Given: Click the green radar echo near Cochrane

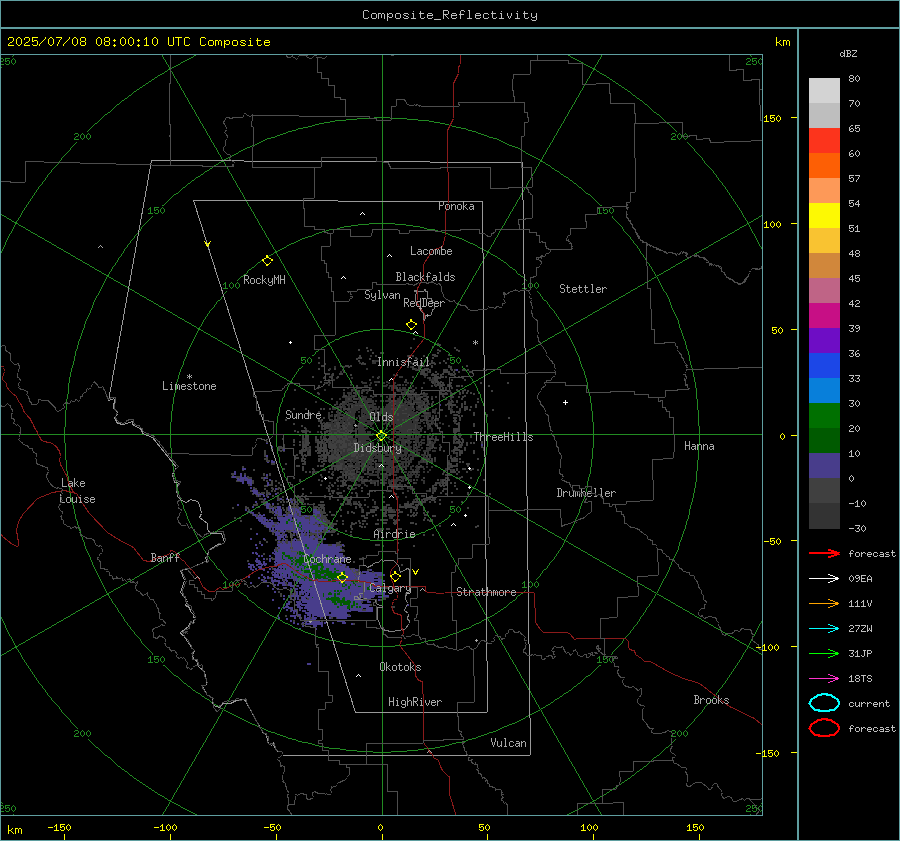Looking at the screenshot, I should (323, 571).
